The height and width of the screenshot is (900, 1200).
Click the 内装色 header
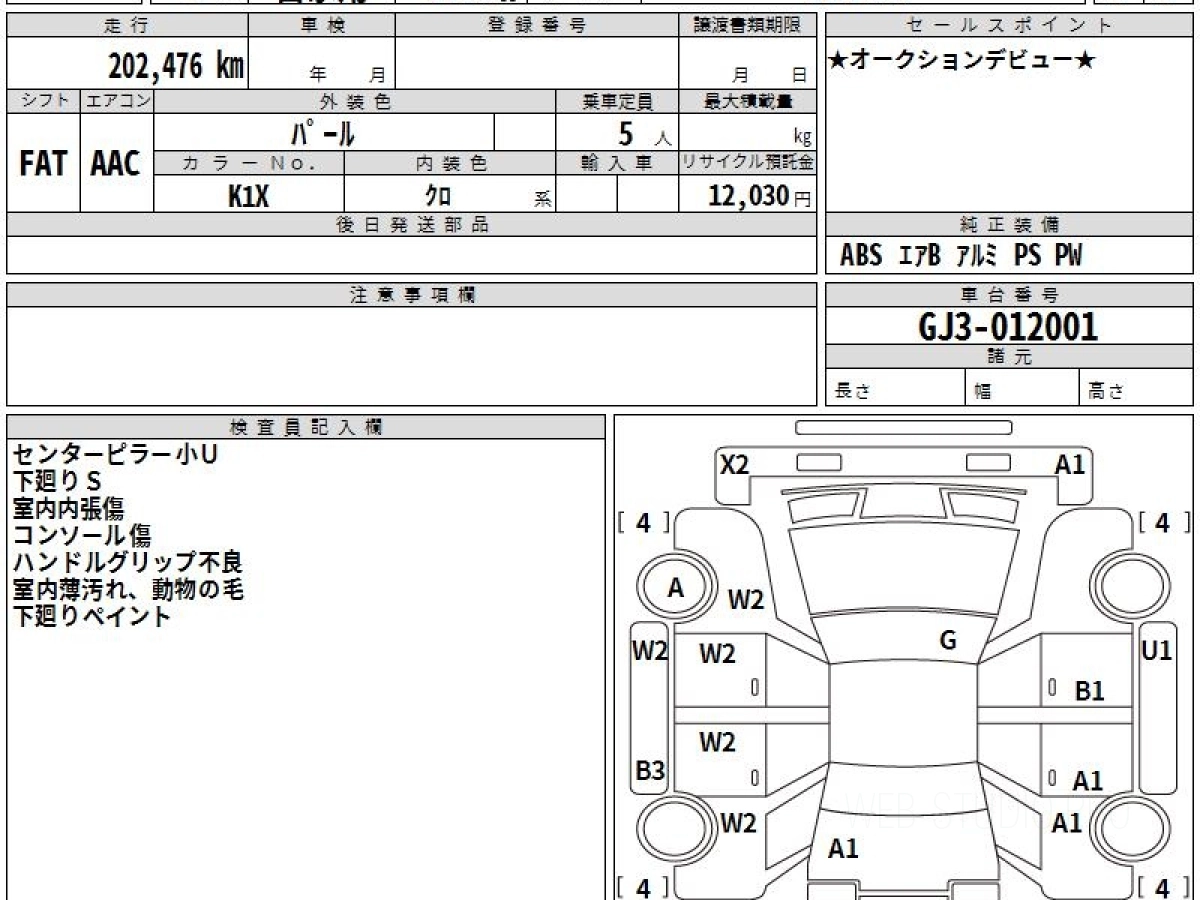[450, 163]
